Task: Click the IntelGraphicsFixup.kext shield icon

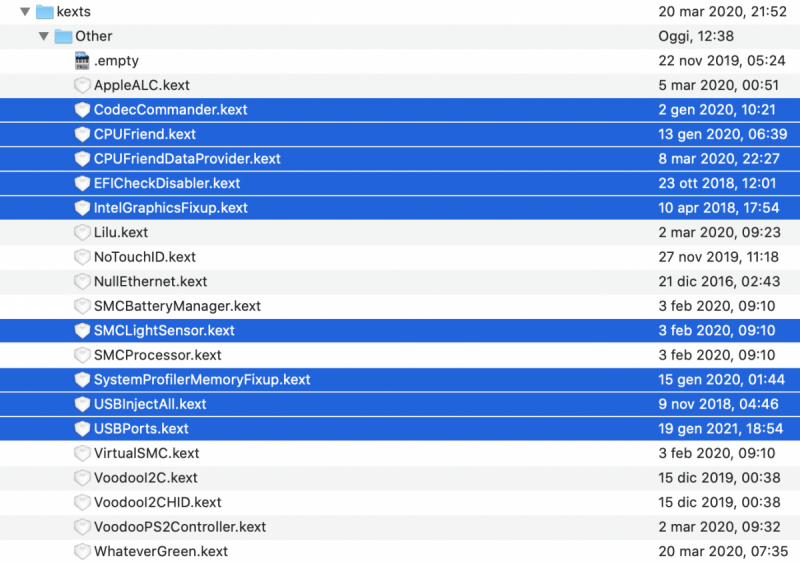Action: 82,208
